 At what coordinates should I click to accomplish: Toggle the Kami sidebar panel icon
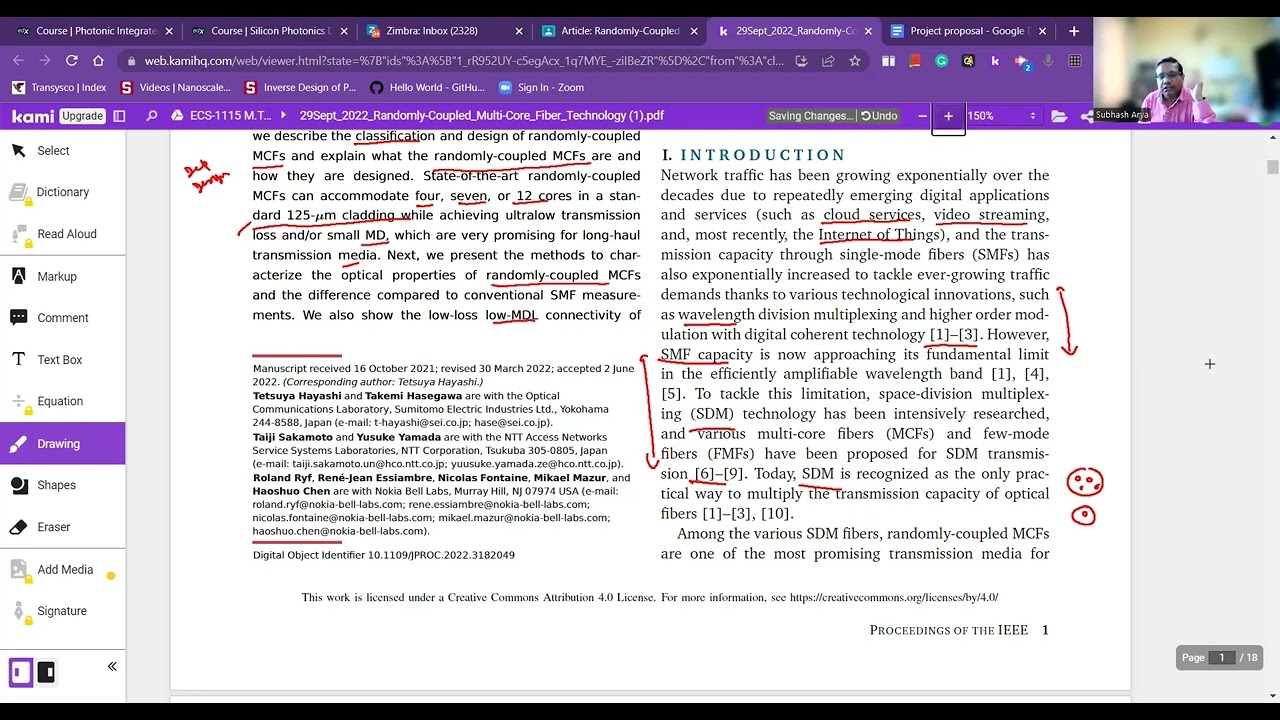119,116
